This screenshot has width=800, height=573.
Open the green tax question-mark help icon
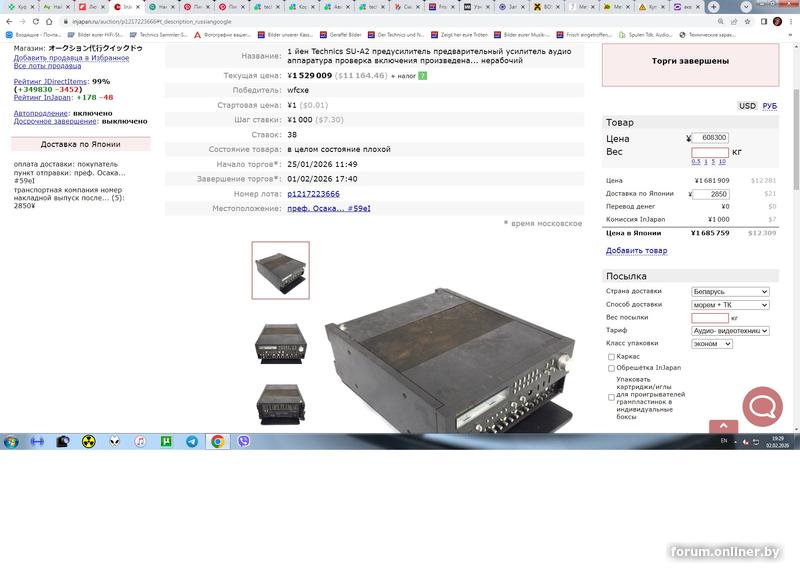tap(422, 76)
